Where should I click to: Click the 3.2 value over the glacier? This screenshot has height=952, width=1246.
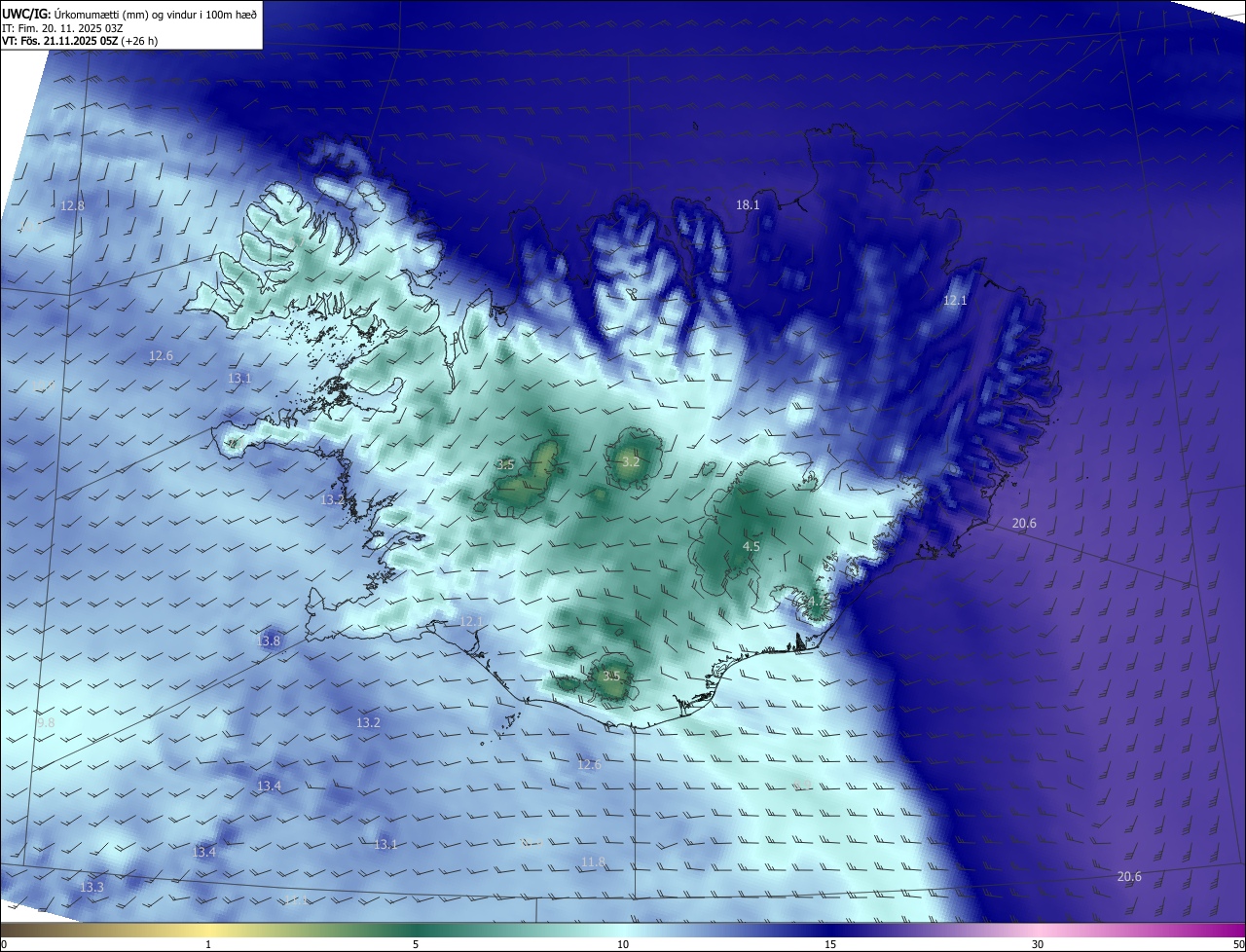[631, 461]
